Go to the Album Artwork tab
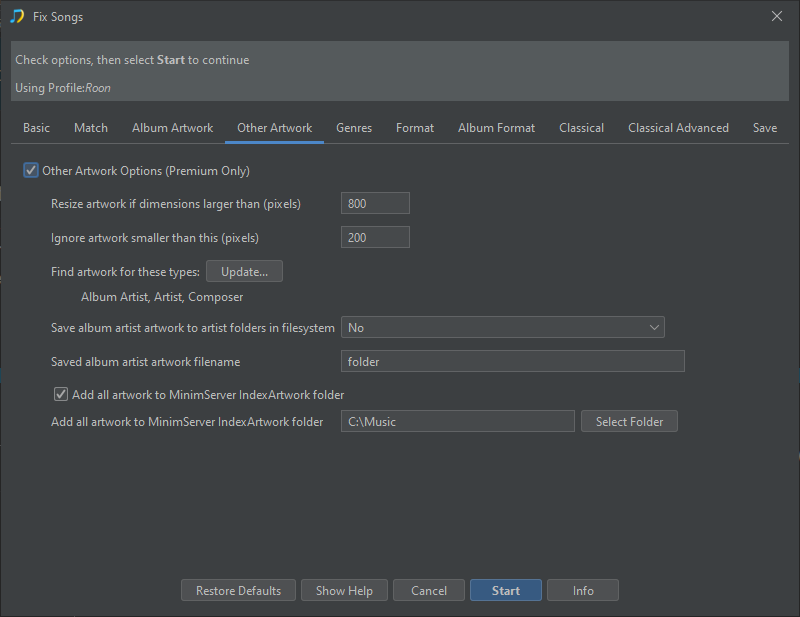800x617 pixels. pos(172,128)
